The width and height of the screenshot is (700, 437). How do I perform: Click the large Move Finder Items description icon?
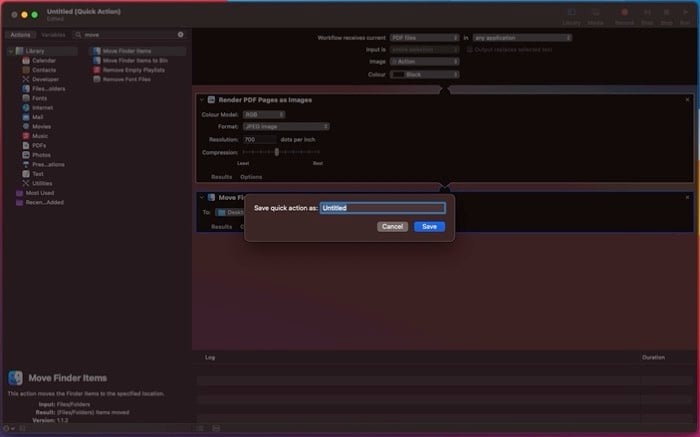(x=15, y=378)
